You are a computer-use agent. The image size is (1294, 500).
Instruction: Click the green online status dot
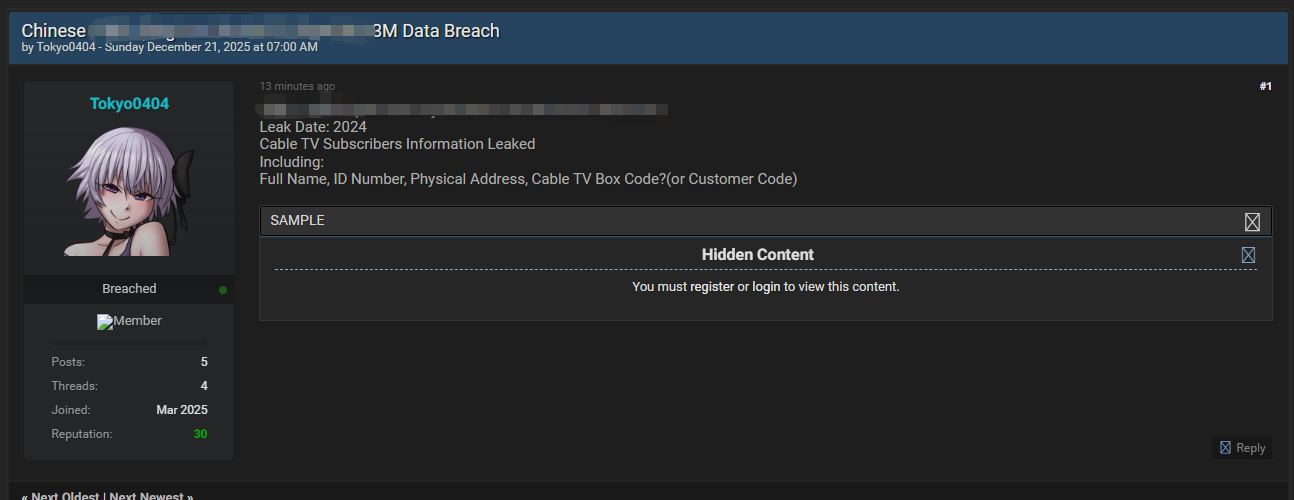pos(223,290)
